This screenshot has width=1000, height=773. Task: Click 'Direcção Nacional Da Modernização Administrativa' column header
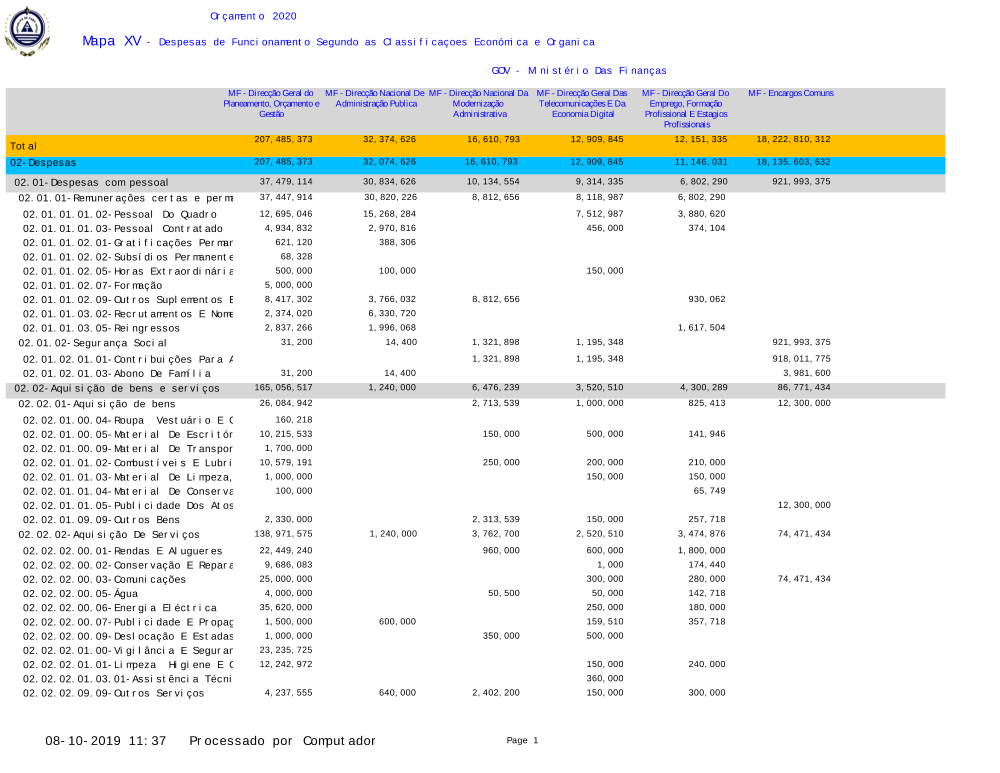click(x=478, y=103)
